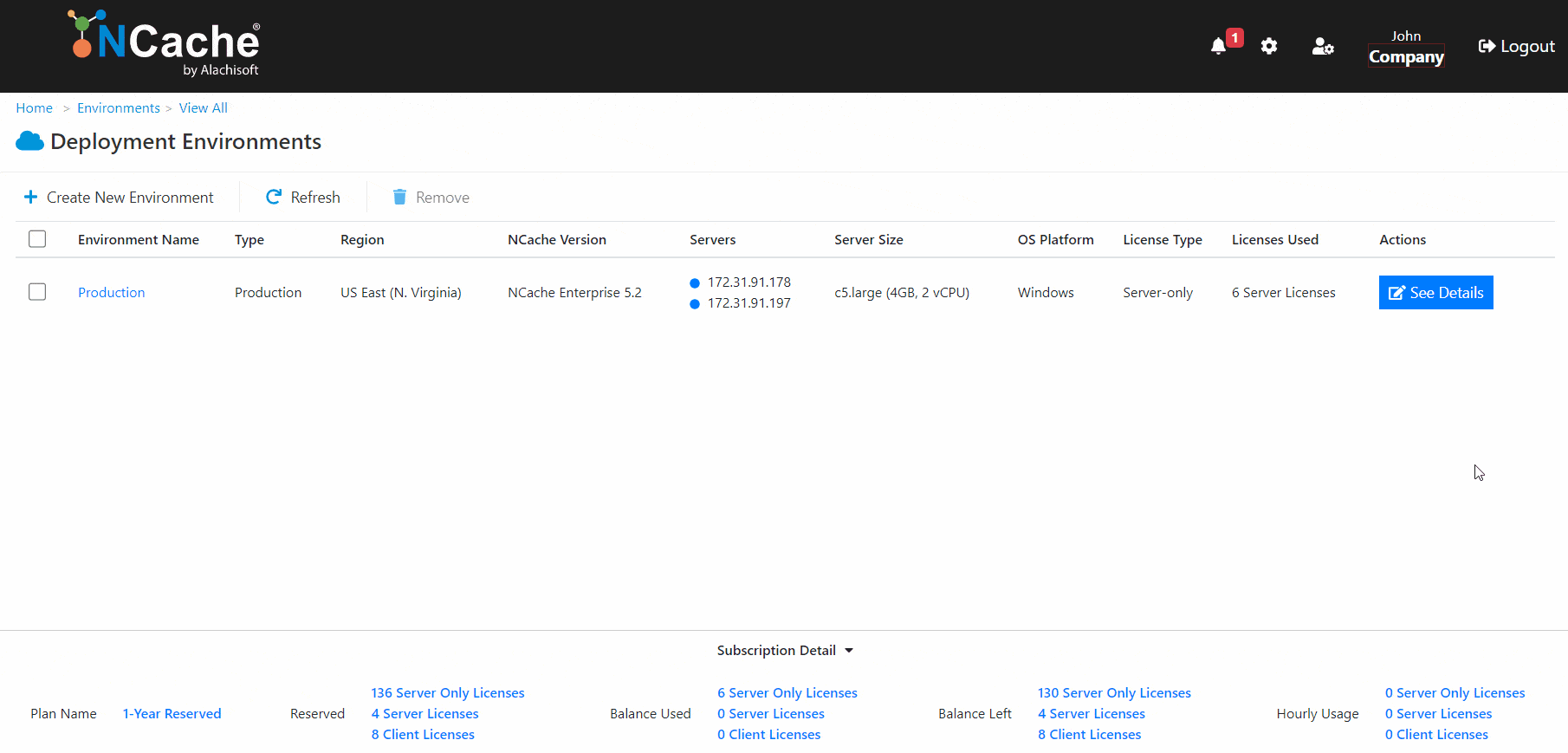Check the Production environment row checkbox
Viewport: 1568px width, 753px height.
tap(37, 292)
